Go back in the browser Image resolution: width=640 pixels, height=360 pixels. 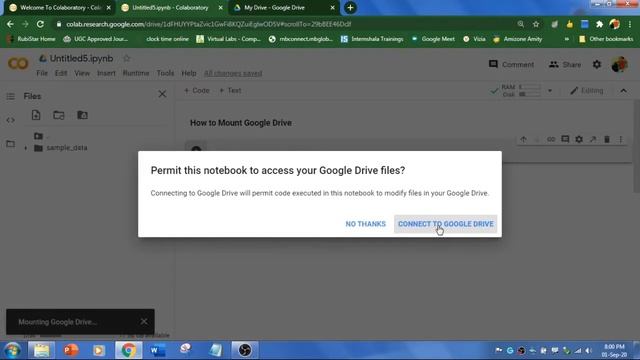10,24
